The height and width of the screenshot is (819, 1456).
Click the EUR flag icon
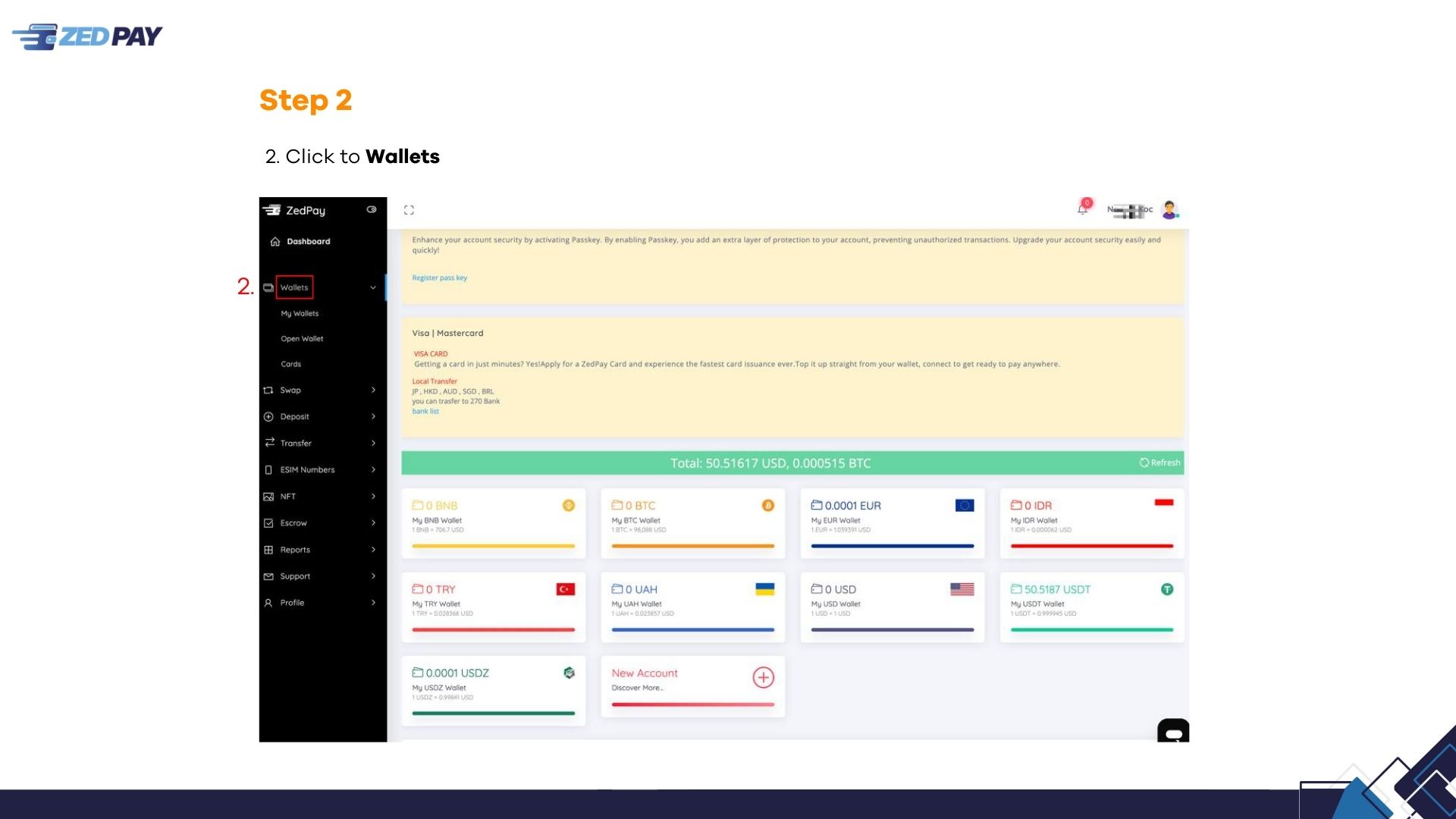pyautogui.click(x=965, y=506)
